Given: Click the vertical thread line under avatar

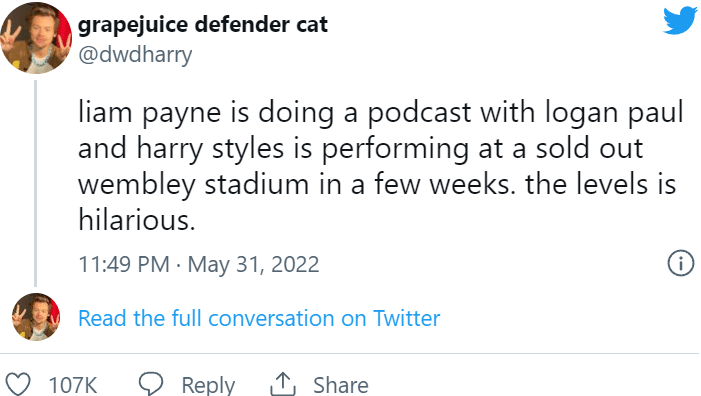Looking at the screenshot, I should 36,183.
